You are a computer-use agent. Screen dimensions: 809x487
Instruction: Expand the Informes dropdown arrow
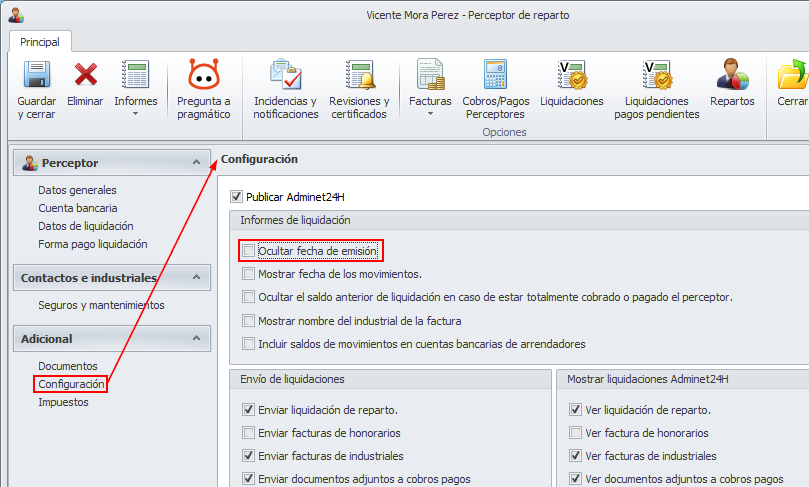click(136, 113)
